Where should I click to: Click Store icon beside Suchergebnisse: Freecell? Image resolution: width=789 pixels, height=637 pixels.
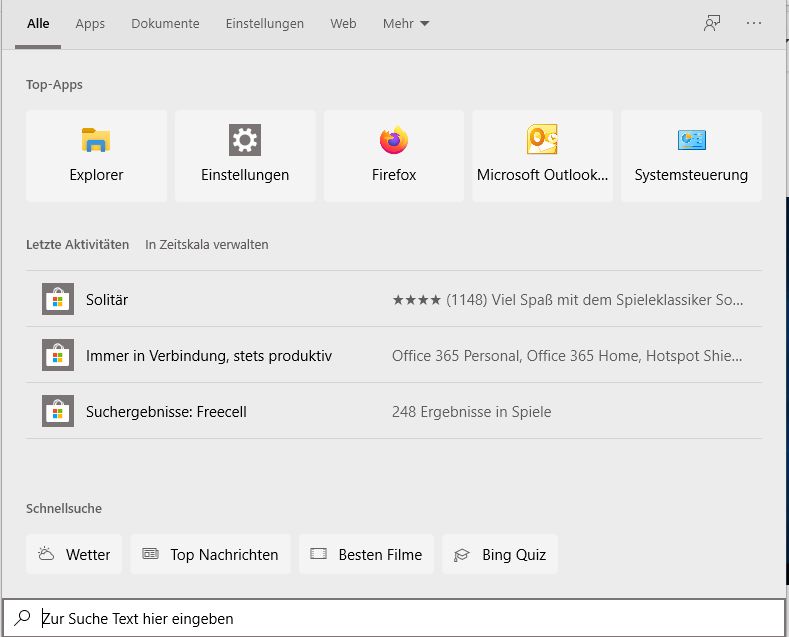58,411
